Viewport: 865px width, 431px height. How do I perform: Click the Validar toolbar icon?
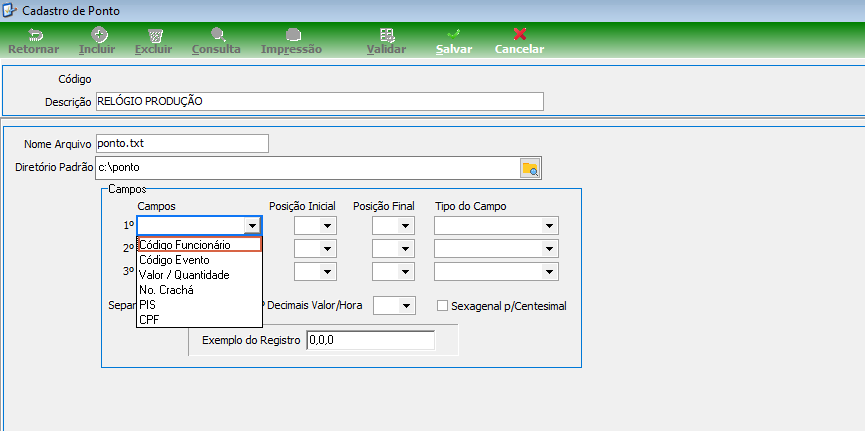[x=387, y=35]
